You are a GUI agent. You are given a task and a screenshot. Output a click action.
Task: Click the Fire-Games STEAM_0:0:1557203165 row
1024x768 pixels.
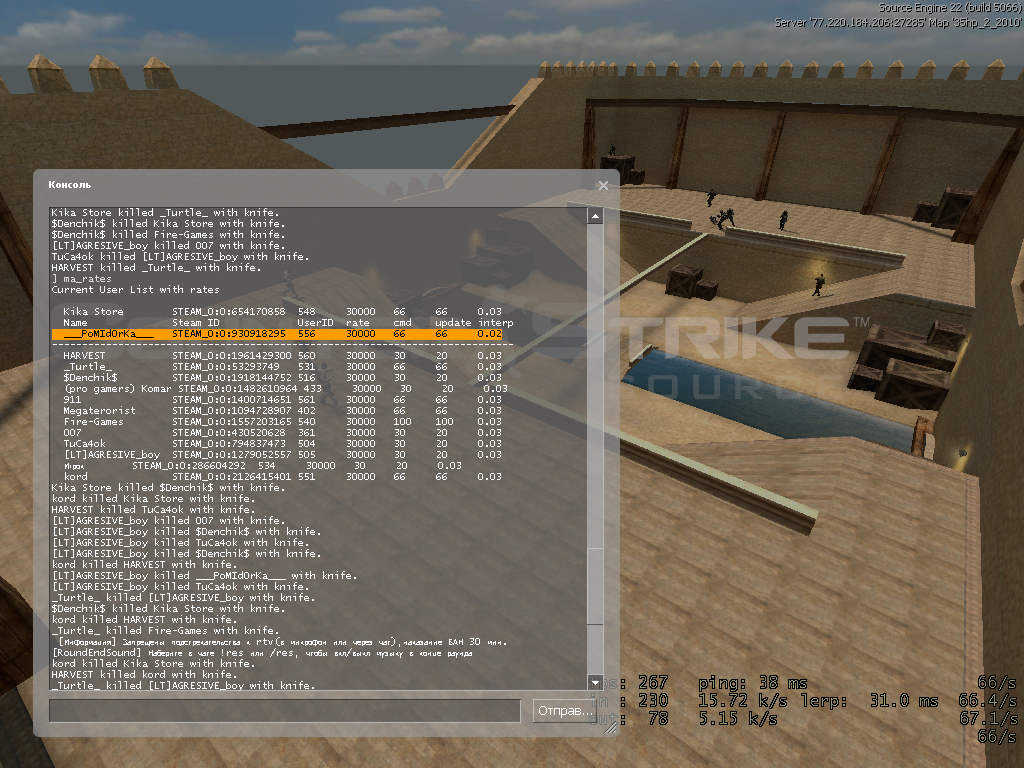click(282, 422)
